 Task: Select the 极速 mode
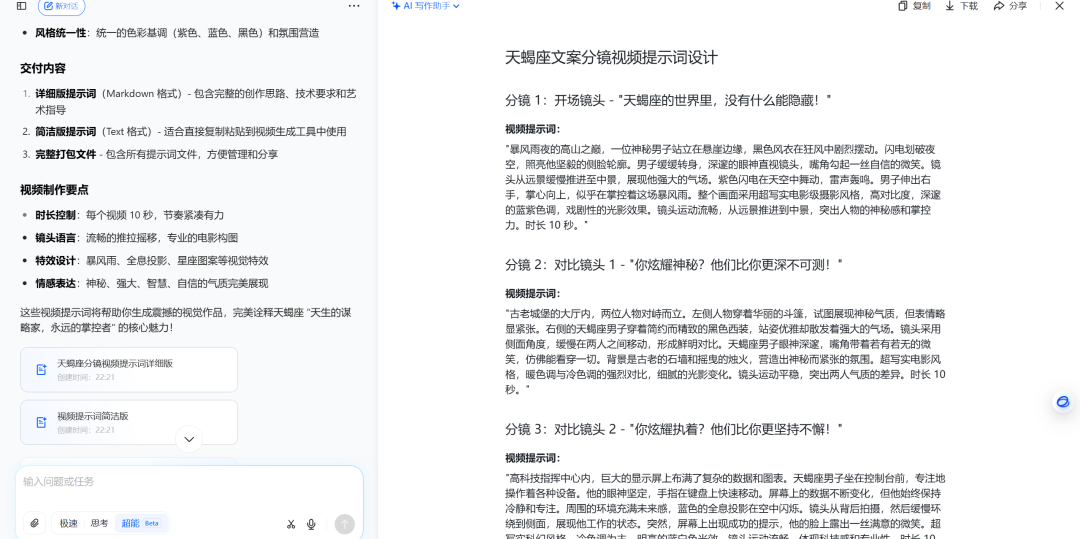point(68,523)
